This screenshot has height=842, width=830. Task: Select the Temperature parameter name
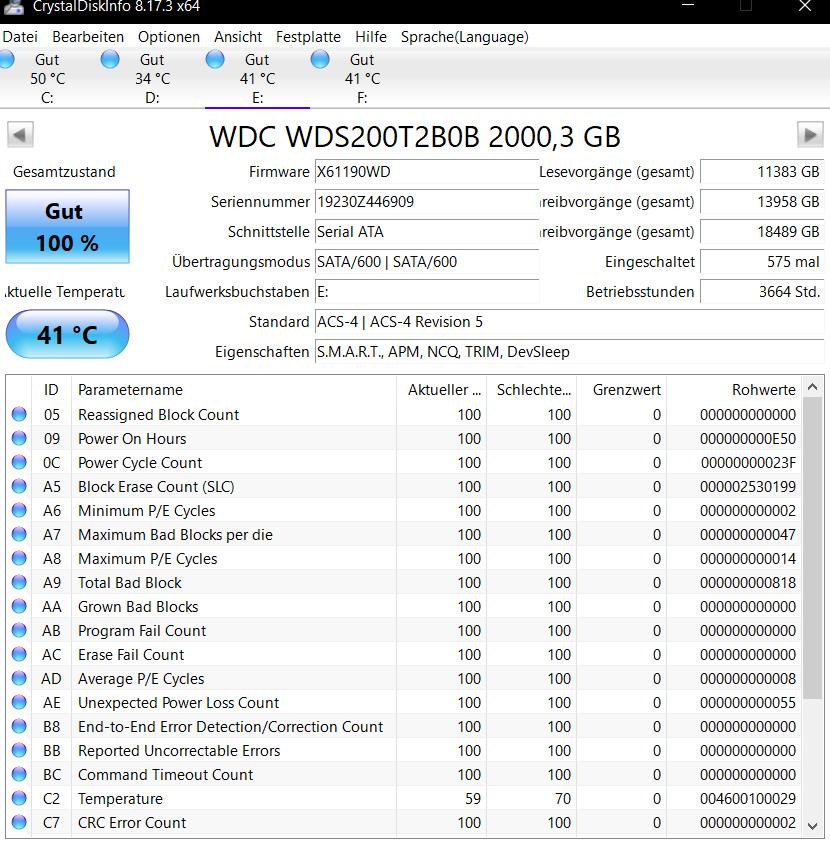tap(120, 799)
